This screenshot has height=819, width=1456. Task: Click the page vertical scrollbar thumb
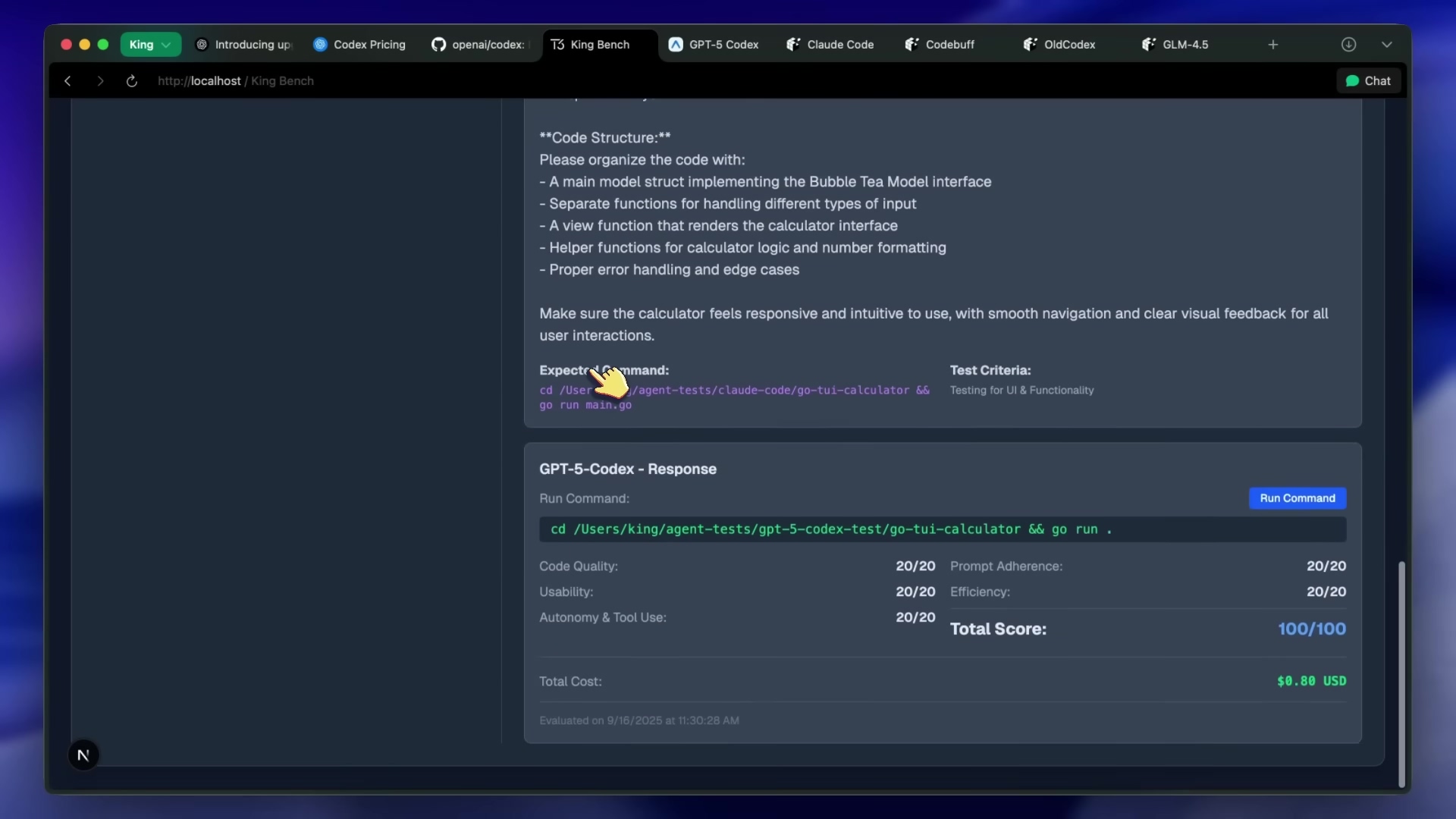[x=1401, y=673]
